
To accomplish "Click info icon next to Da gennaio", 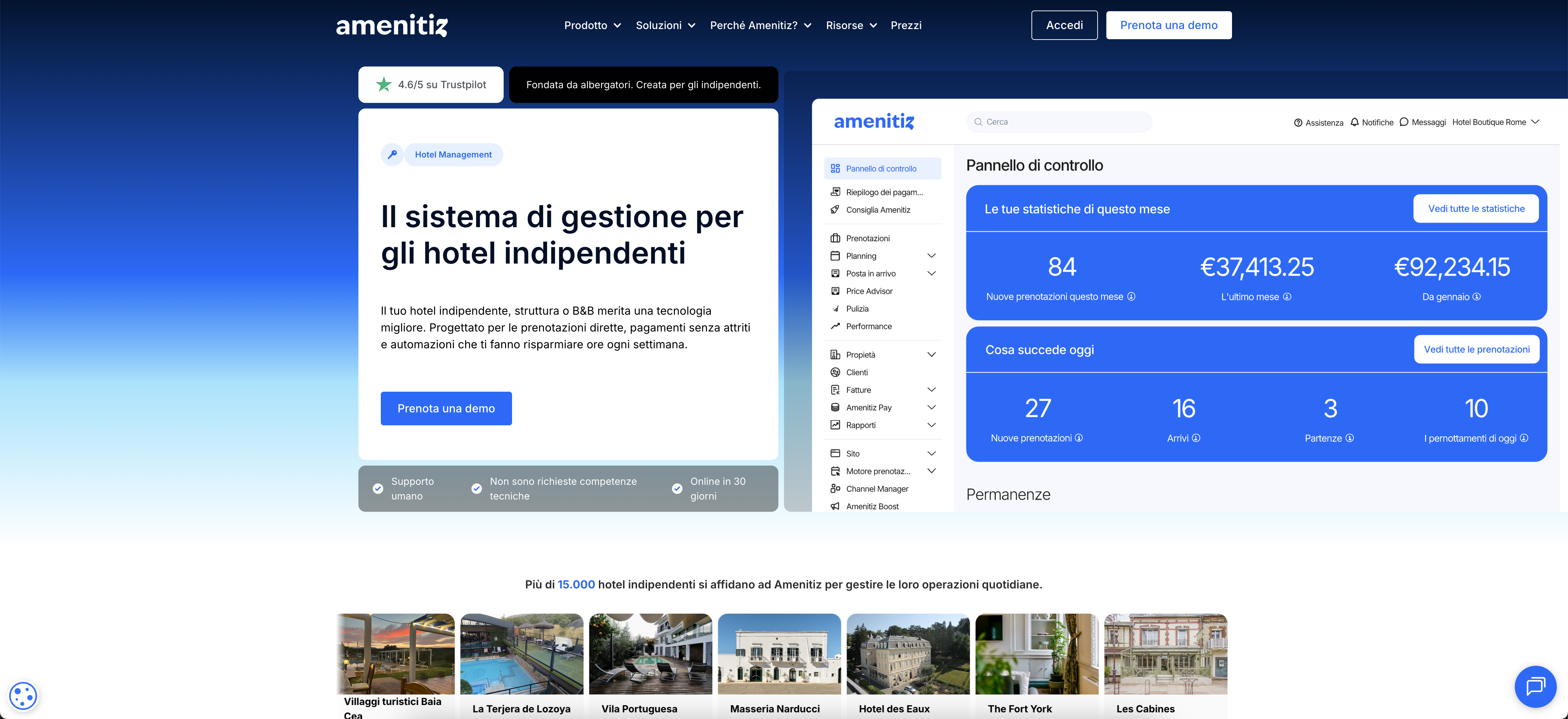I will tap(1477, 296).
